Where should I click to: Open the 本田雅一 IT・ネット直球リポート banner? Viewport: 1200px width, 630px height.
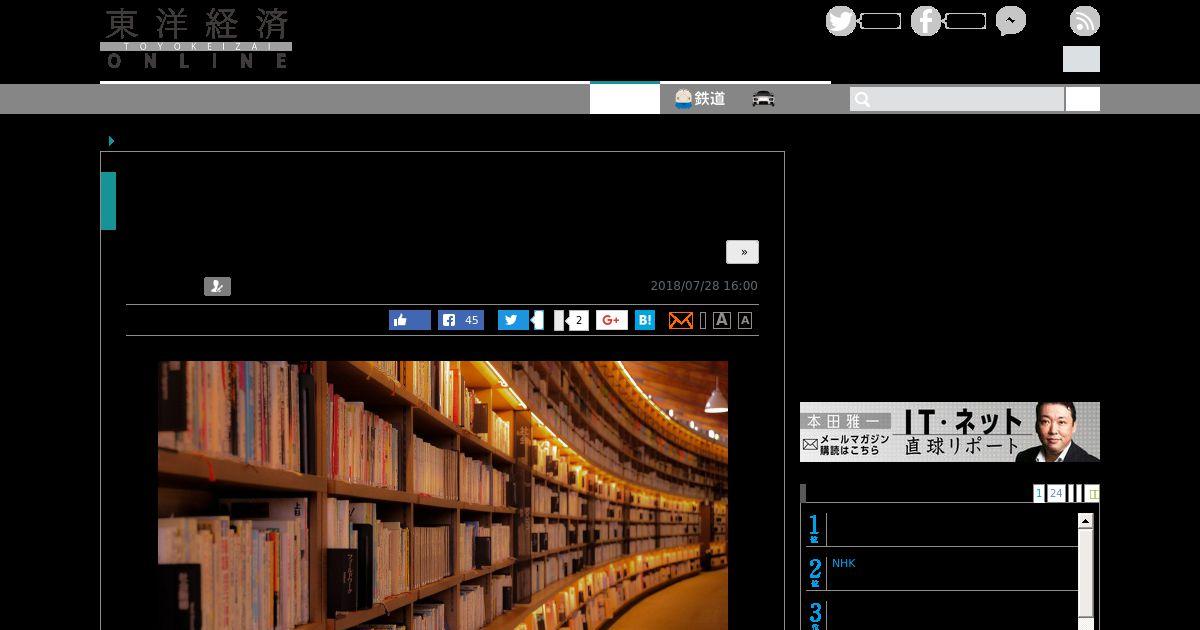coord(950,432)
